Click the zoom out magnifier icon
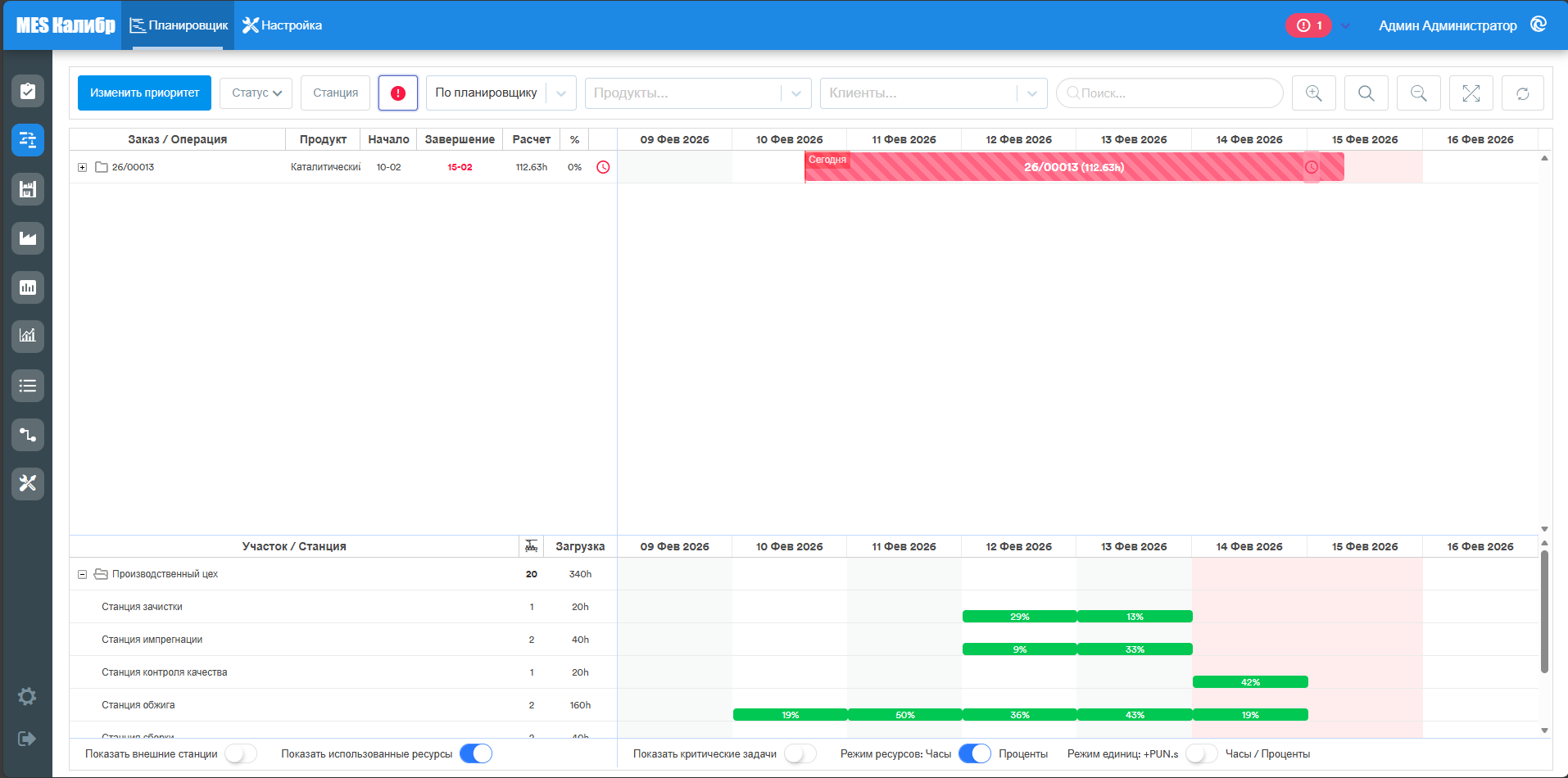Screen dimensions: 1568x778 click(1418, 93)
